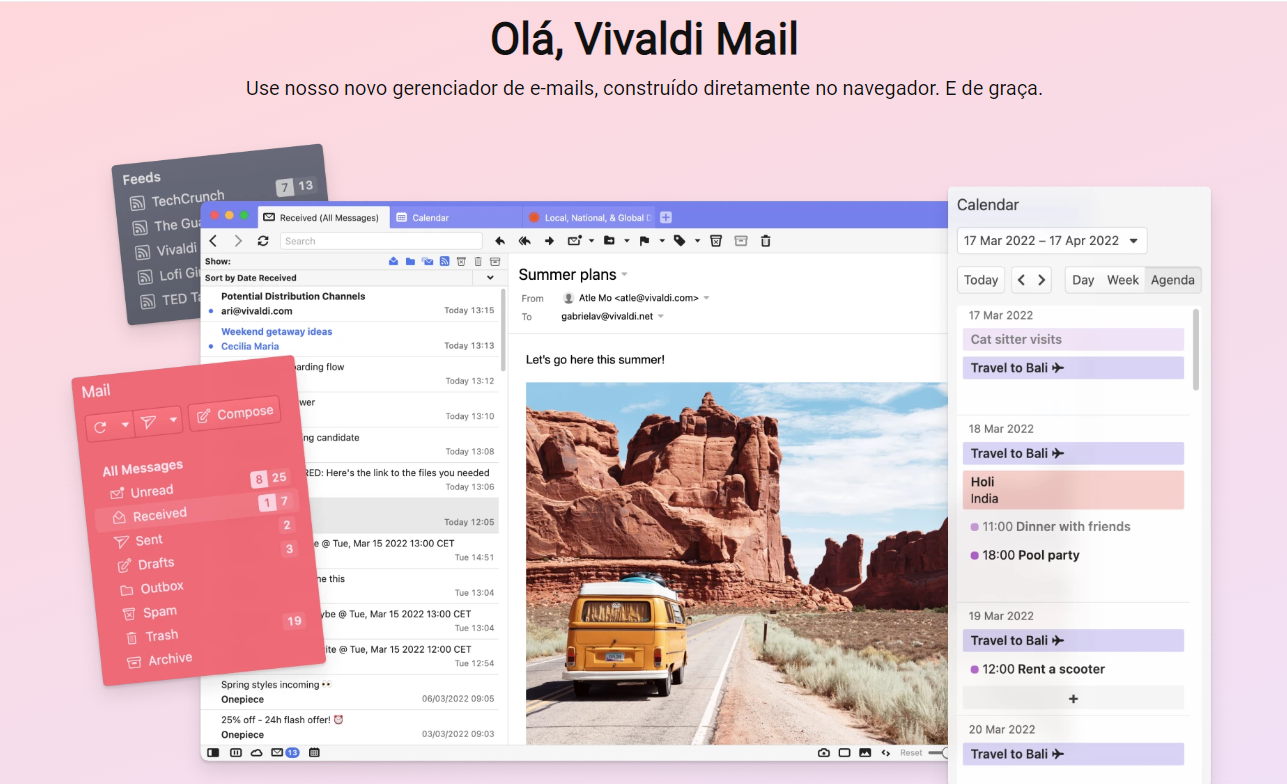The width and height of the screenshot is (1287, 784).
Task: Toggle show unread messages filter icon
Action: tap(393, 261)
